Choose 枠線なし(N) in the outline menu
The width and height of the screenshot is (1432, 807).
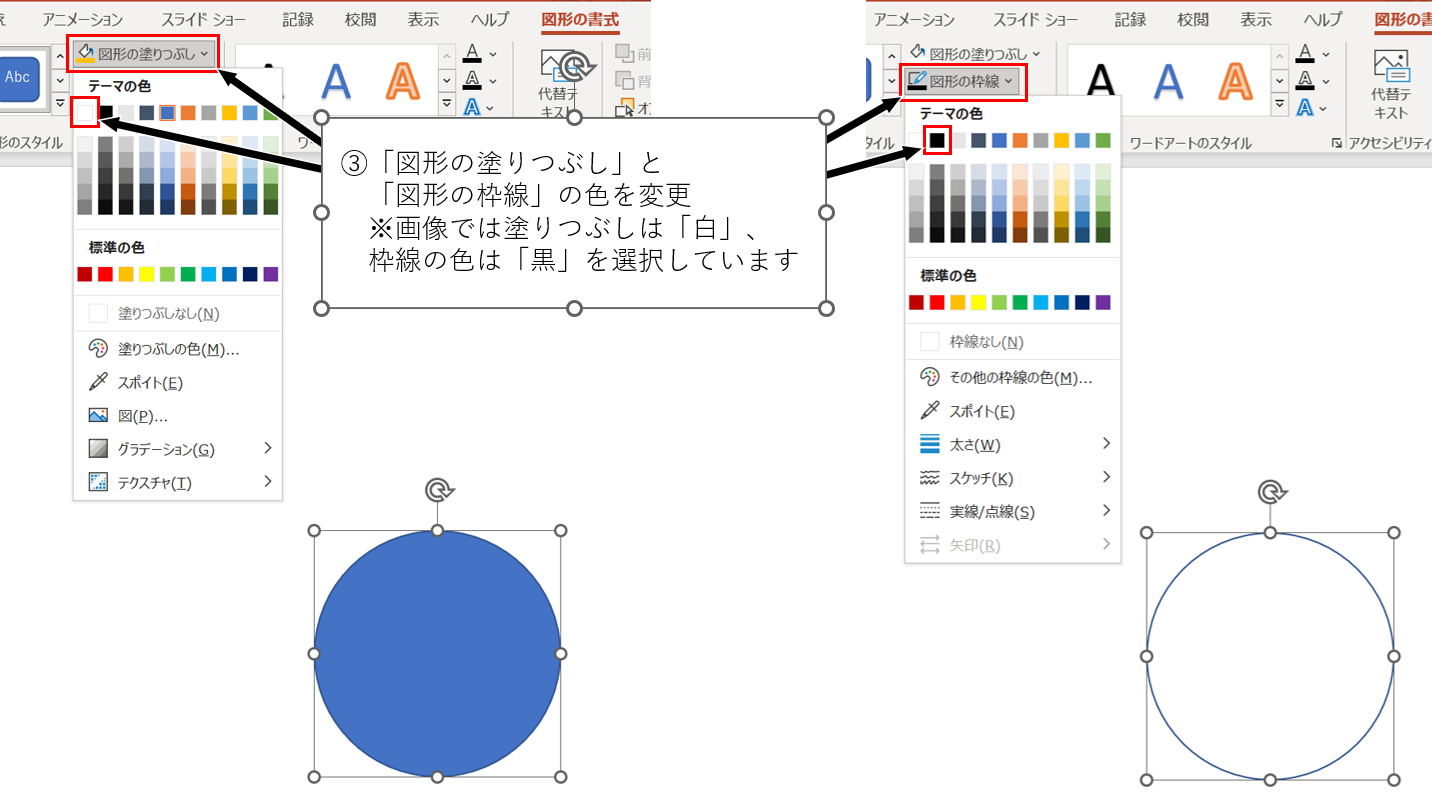[1012, 342]
